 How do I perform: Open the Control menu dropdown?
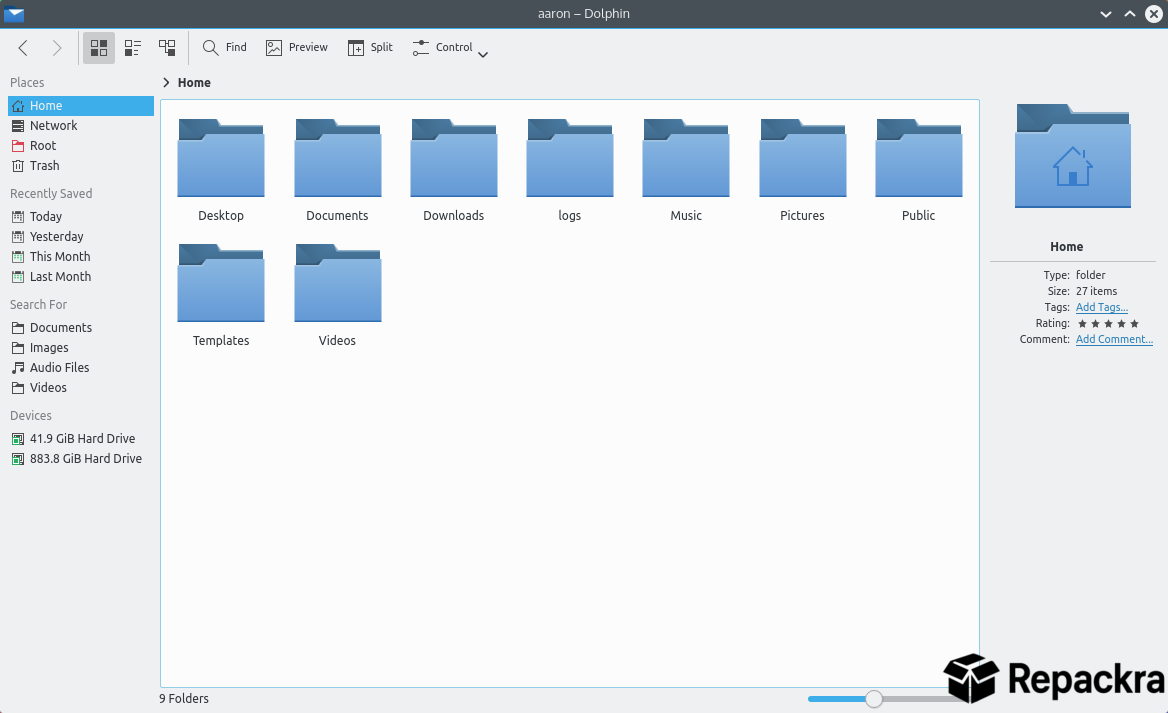point(450,48)
